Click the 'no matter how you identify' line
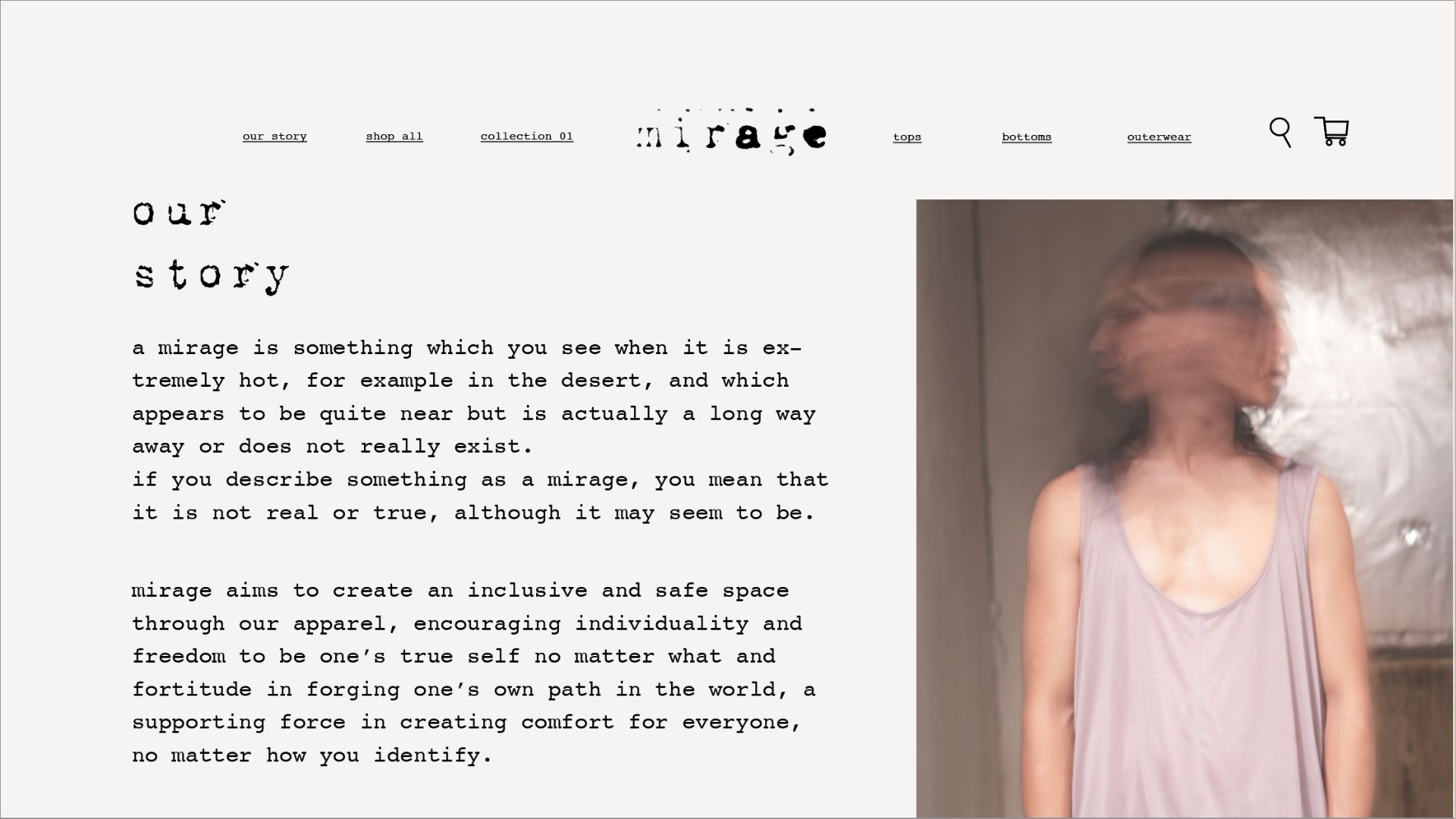The image size is (1456, 819). 312,755
